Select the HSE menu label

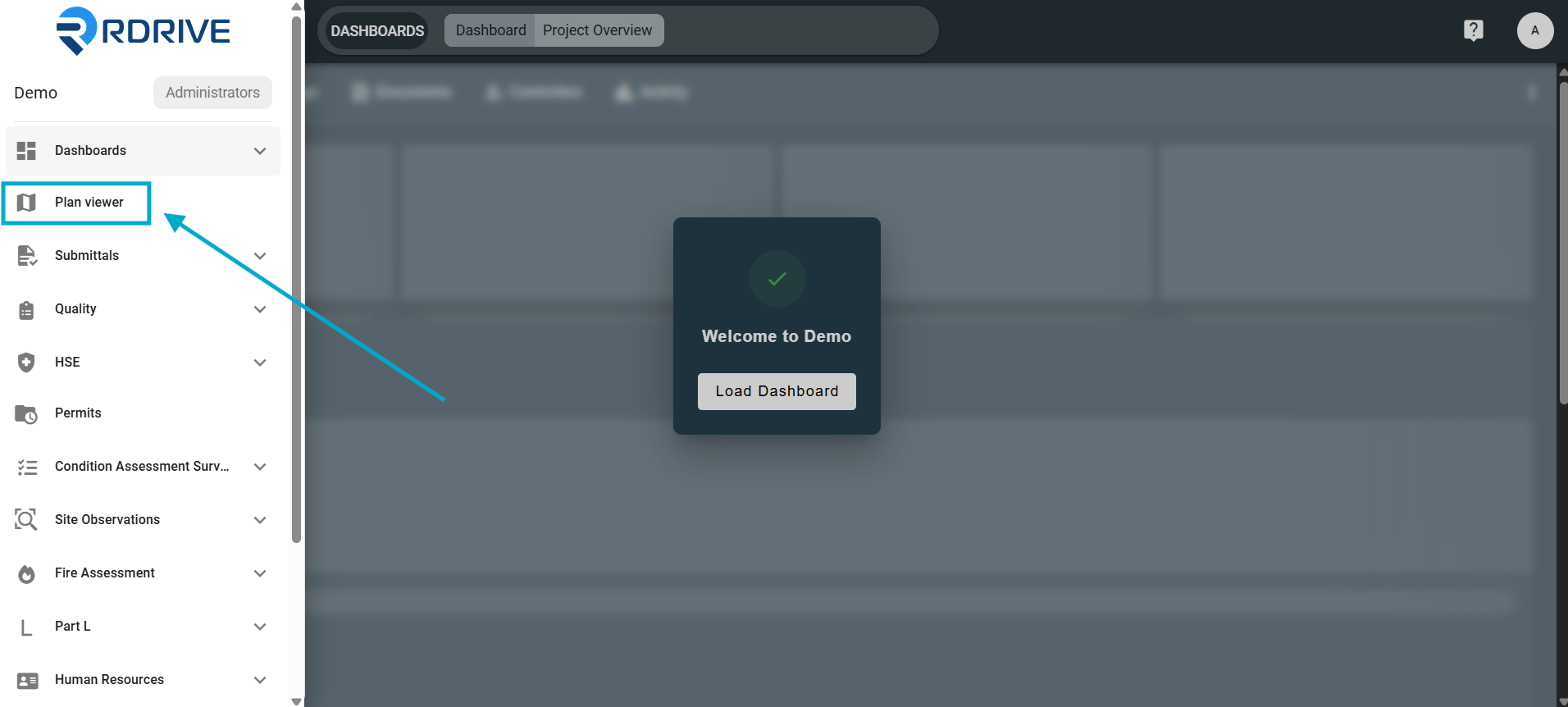(x=67, y=363)
